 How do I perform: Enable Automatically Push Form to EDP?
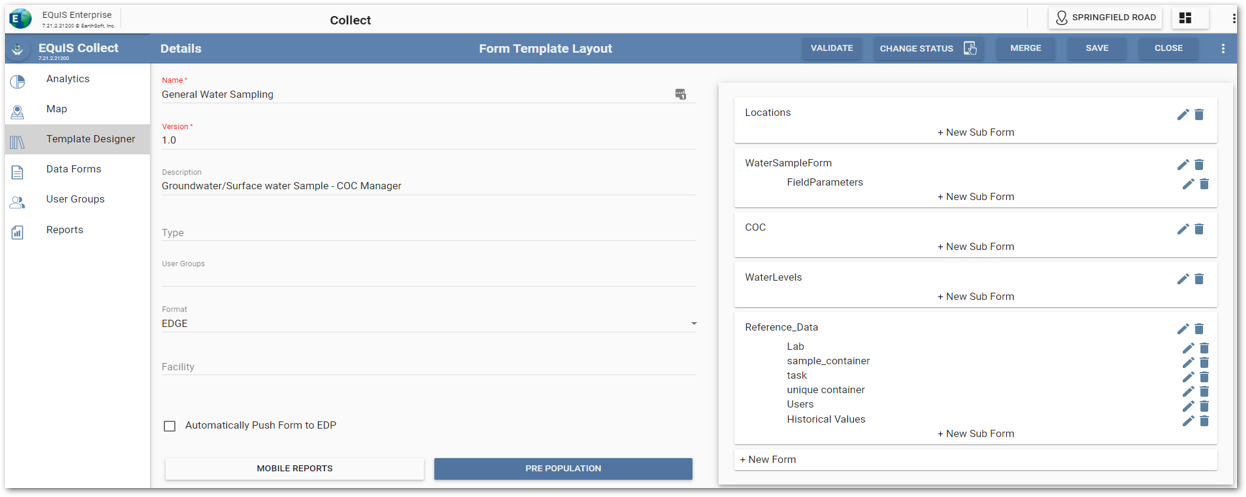[x=170, y=426]
